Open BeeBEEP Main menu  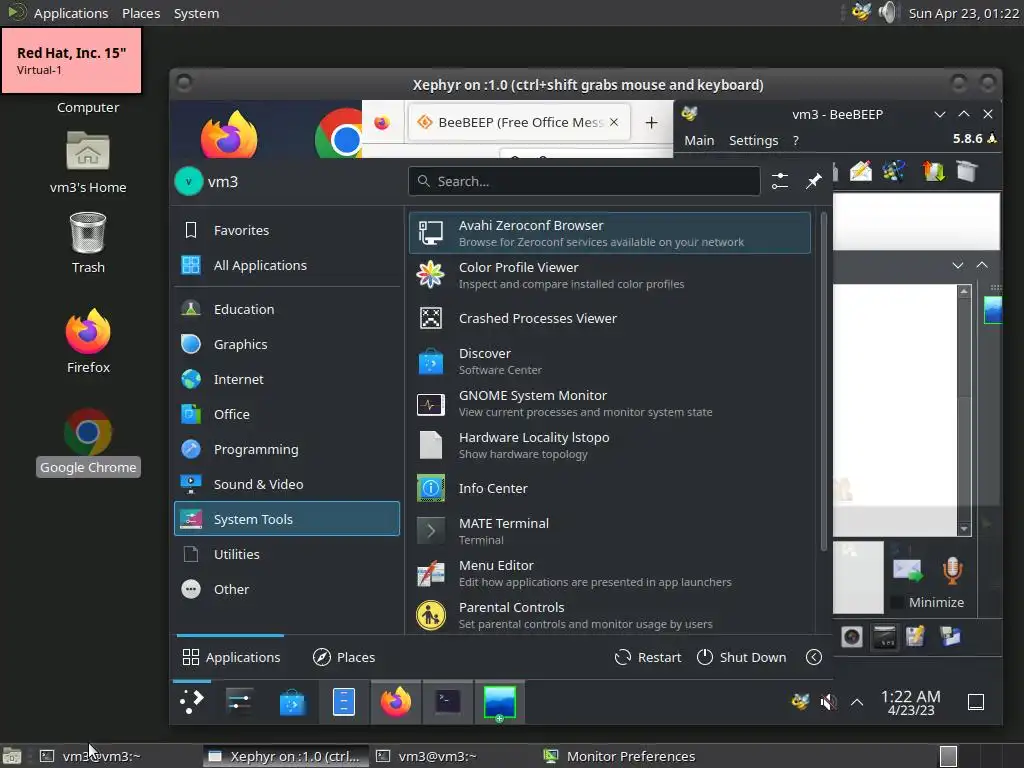[699, 140]
